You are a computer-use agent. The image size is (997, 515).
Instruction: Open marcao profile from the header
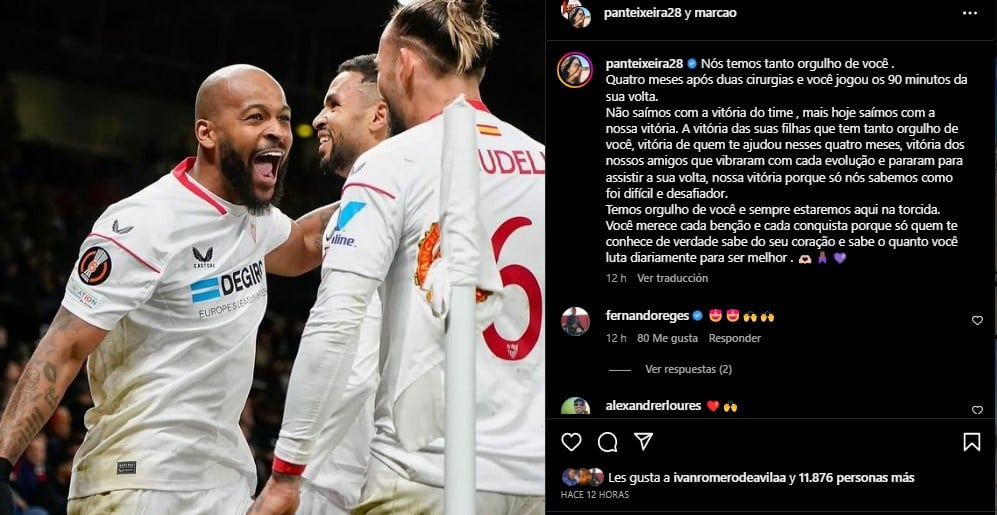coord(715,13)
